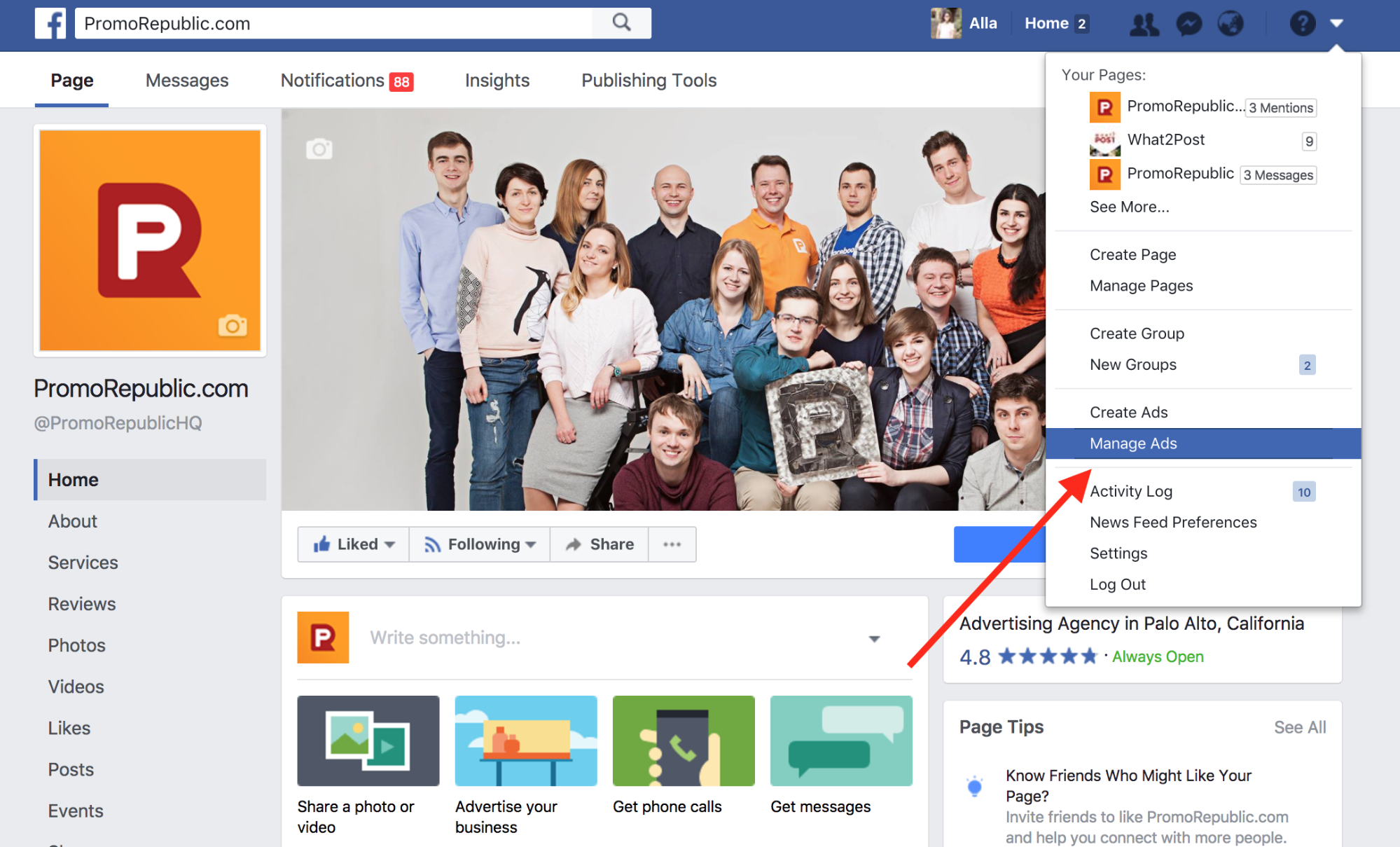
Task: Toggle the account menu dropdown arrow
Action: (1336, 24)
